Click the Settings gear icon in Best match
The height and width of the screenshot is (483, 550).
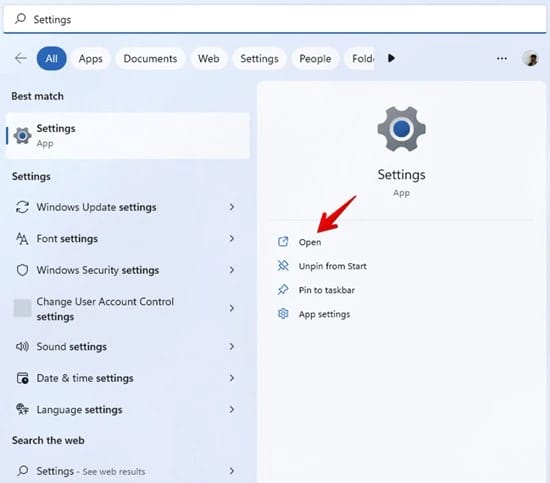22,135
